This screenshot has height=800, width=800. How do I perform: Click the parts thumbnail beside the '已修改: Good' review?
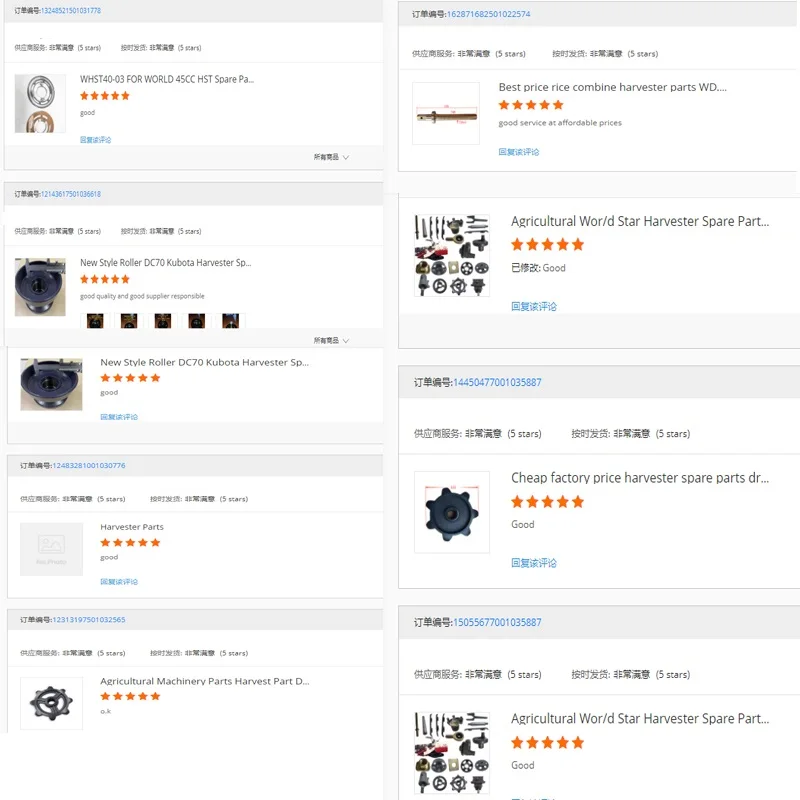[452, 255]
